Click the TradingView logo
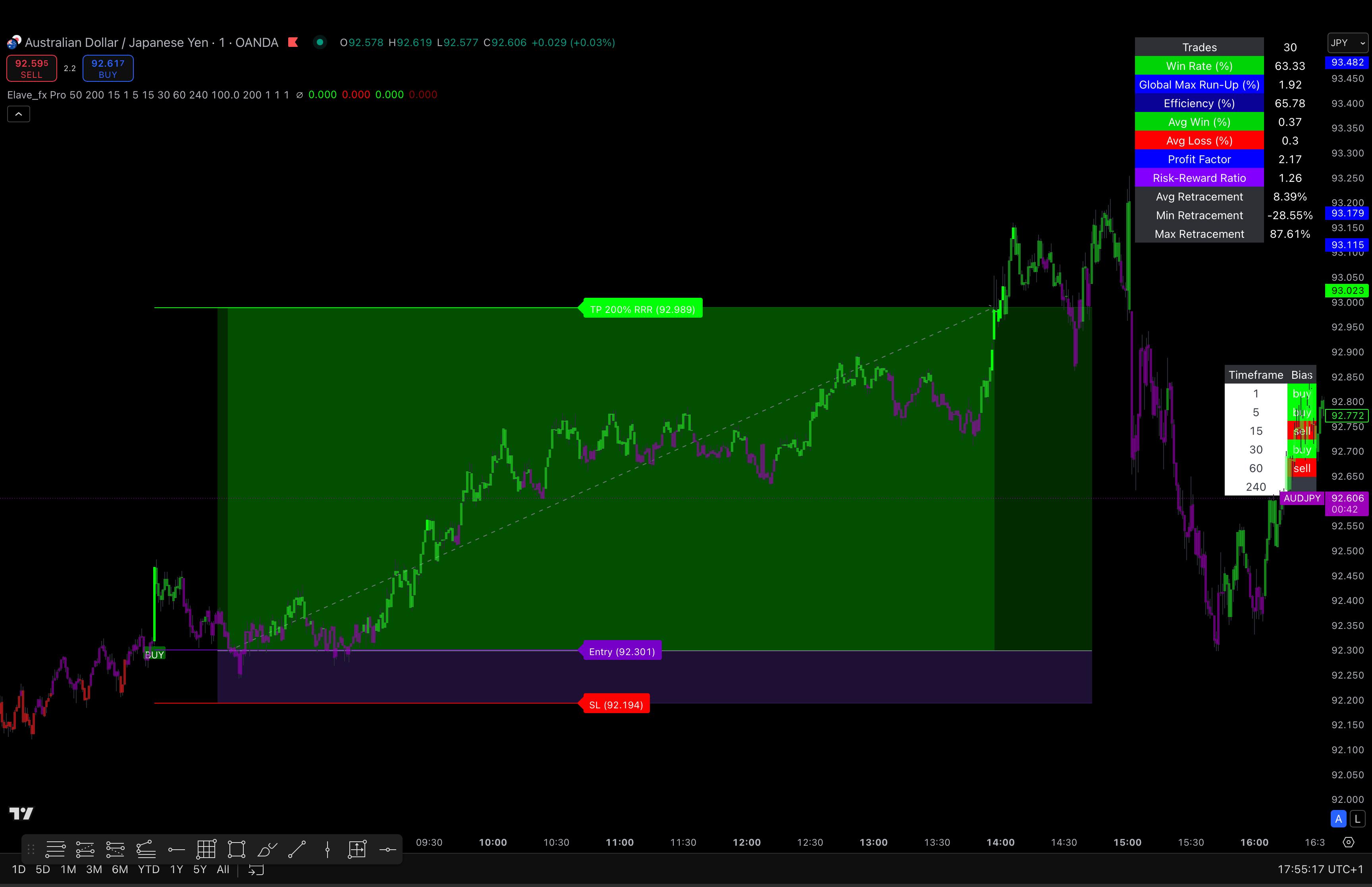The image size is (1372, 887). [22, 813]
